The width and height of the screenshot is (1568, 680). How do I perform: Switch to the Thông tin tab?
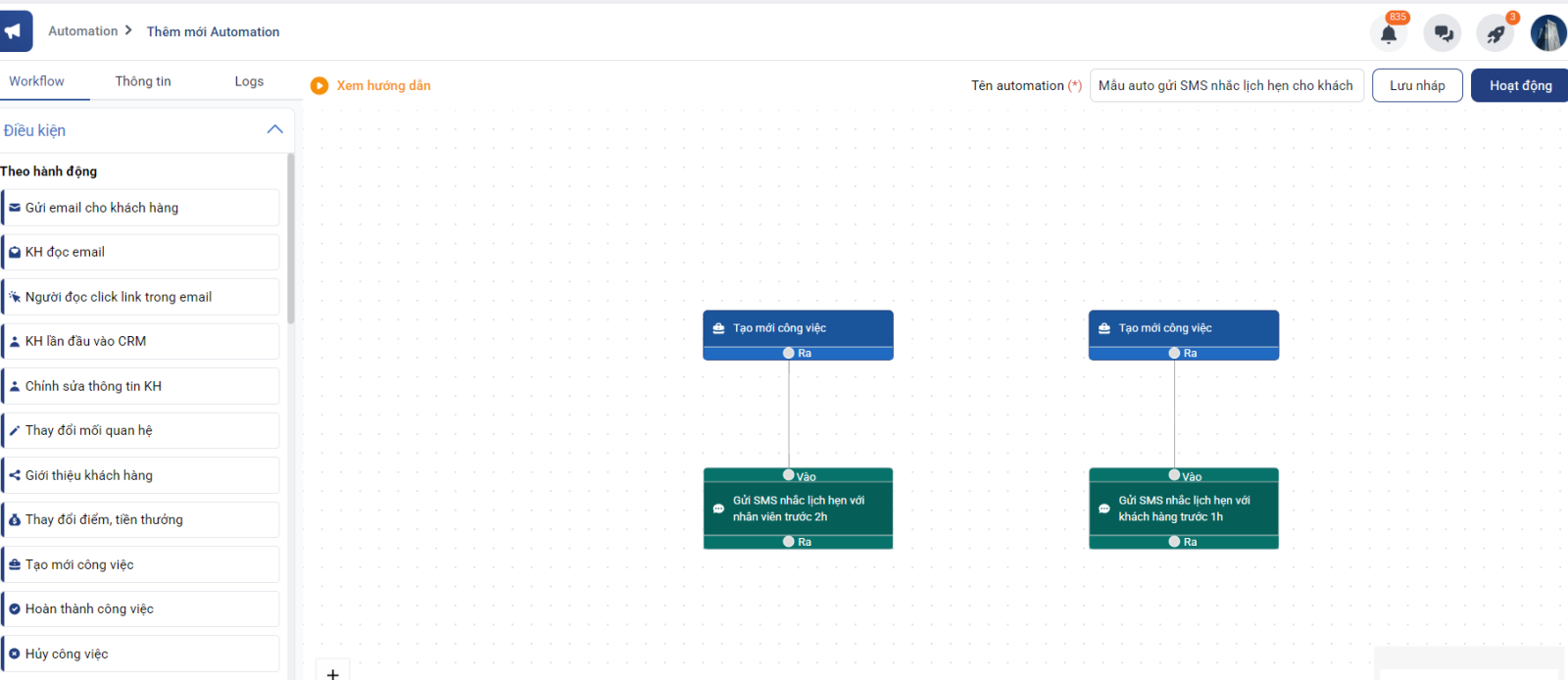[143, 81]
